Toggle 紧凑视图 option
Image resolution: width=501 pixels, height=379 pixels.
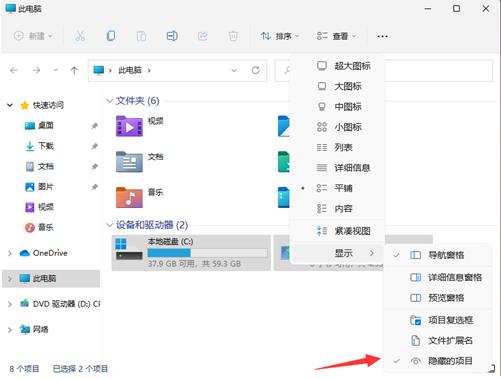pos(337,231)
